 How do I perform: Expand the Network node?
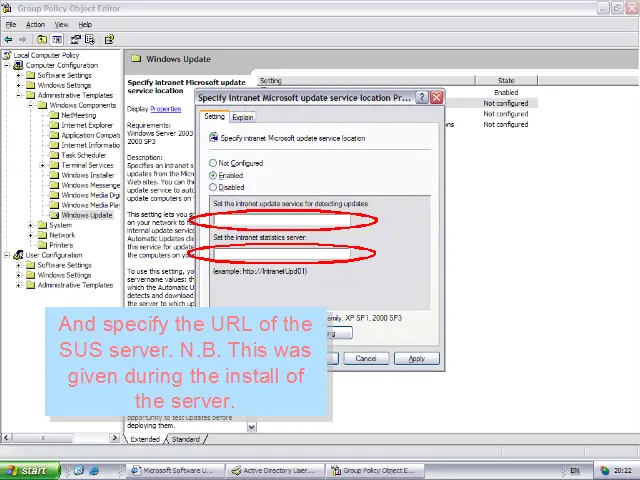click(x=31, y=235)
